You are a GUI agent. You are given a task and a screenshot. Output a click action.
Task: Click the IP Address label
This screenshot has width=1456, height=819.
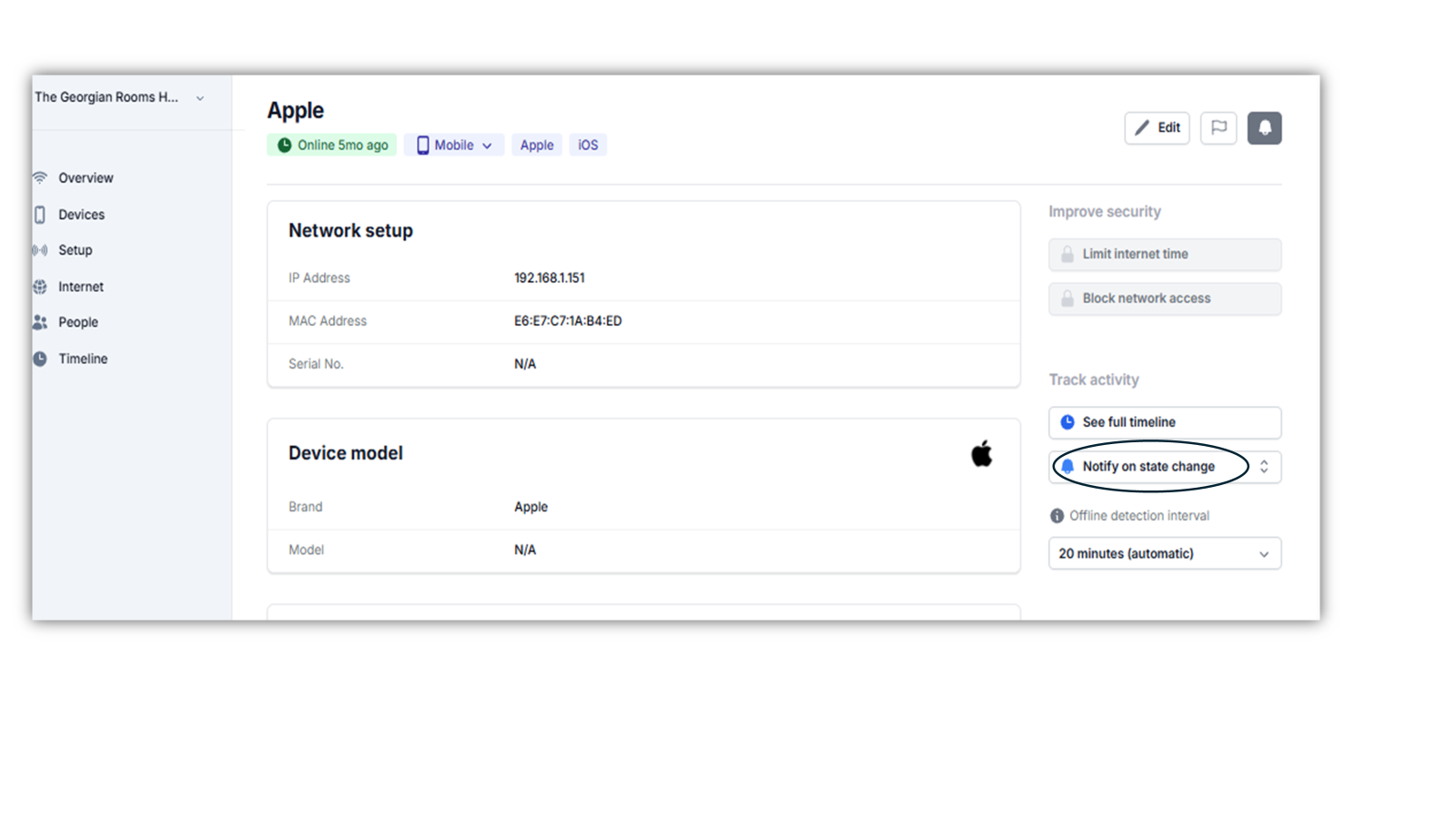click(x=319, y=278)
